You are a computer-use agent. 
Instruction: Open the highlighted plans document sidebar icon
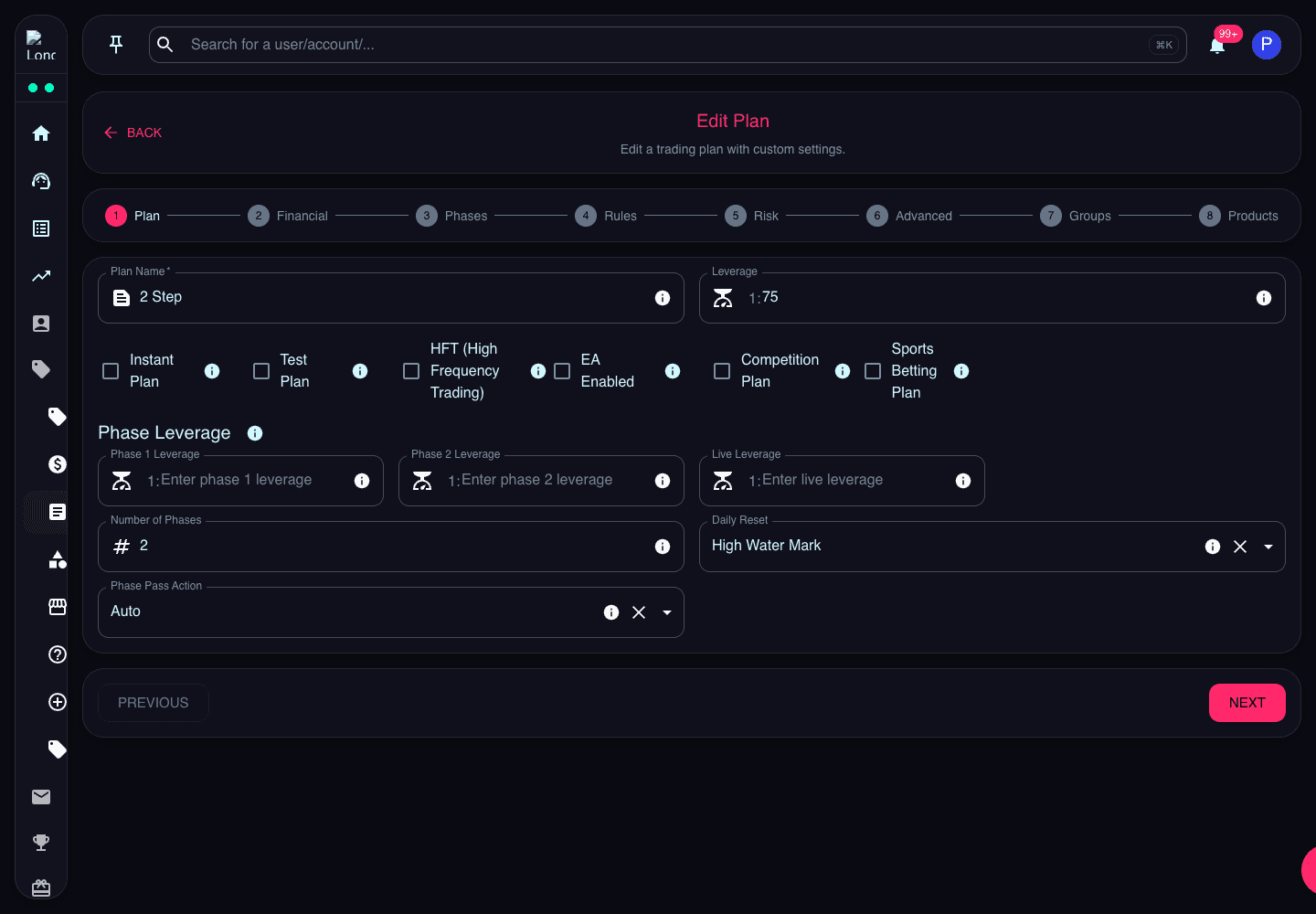pyautogui.click(x=58, y=512)
